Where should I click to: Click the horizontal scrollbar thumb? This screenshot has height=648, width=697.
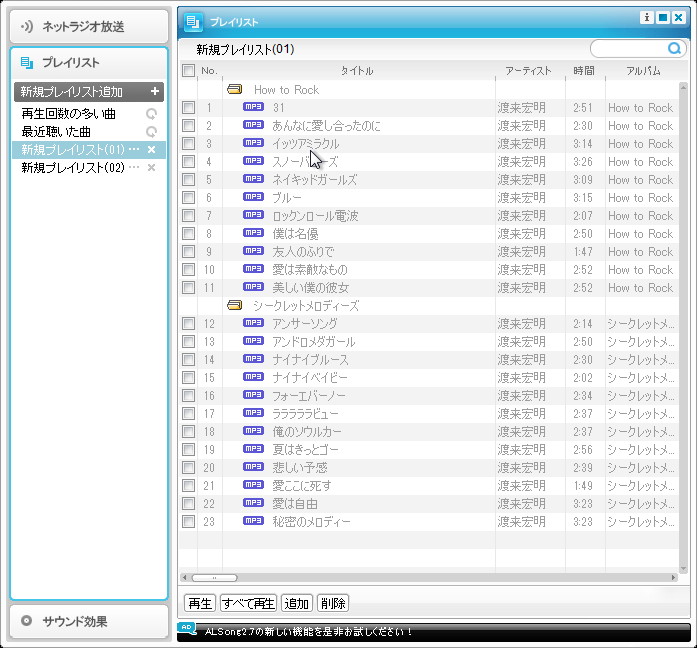pyautogui.click(x=214, y=578)
